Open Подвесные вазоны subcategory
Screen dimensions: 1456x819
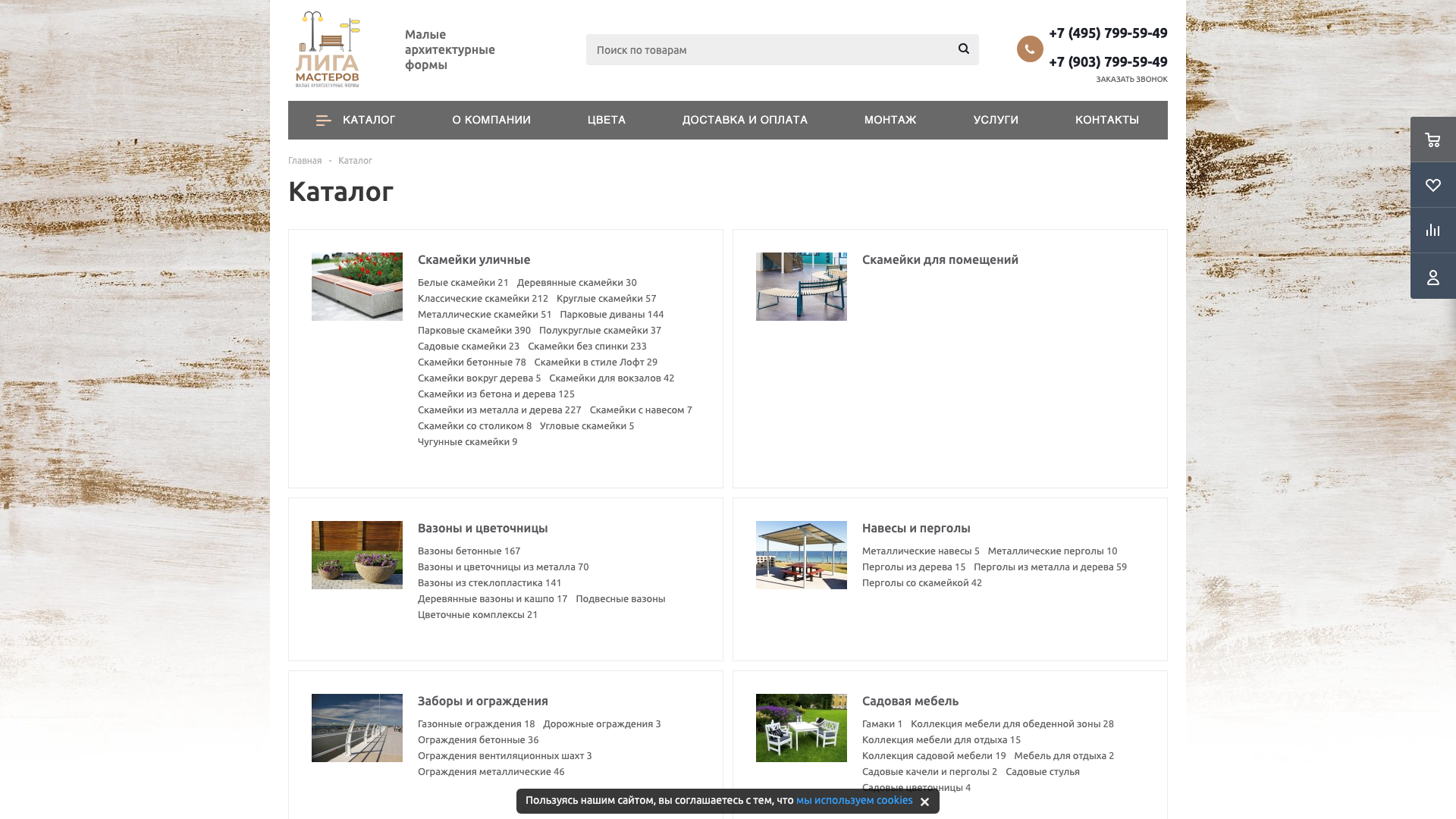[620, 598]
